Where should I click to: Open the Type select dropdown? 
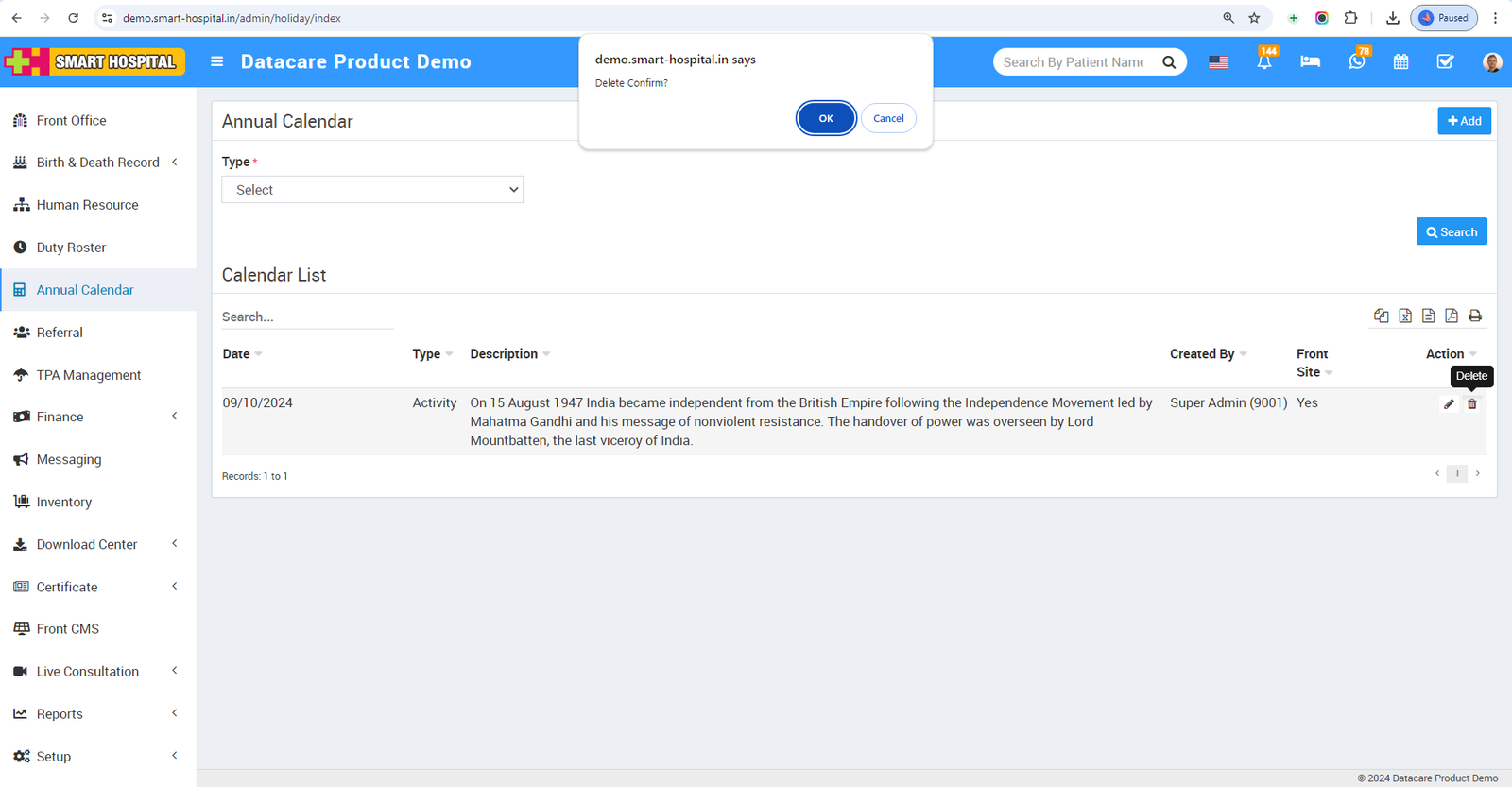click(x=372, y=190)
